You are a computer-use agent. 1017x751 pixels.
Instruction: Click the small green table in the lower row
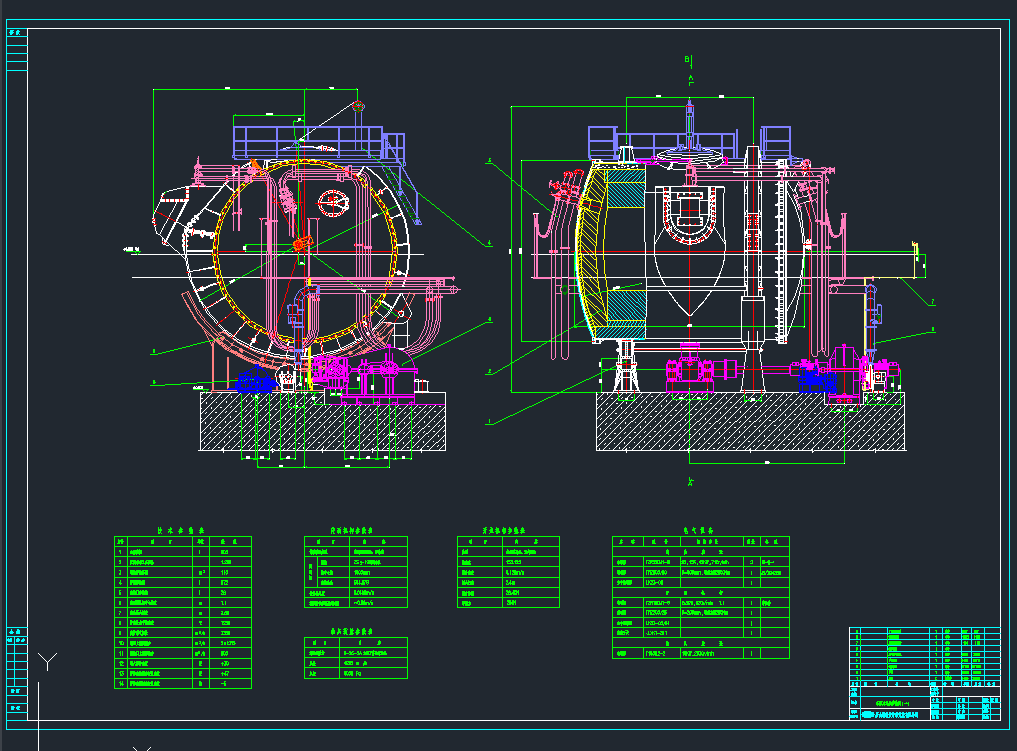[x=355, y=657]
